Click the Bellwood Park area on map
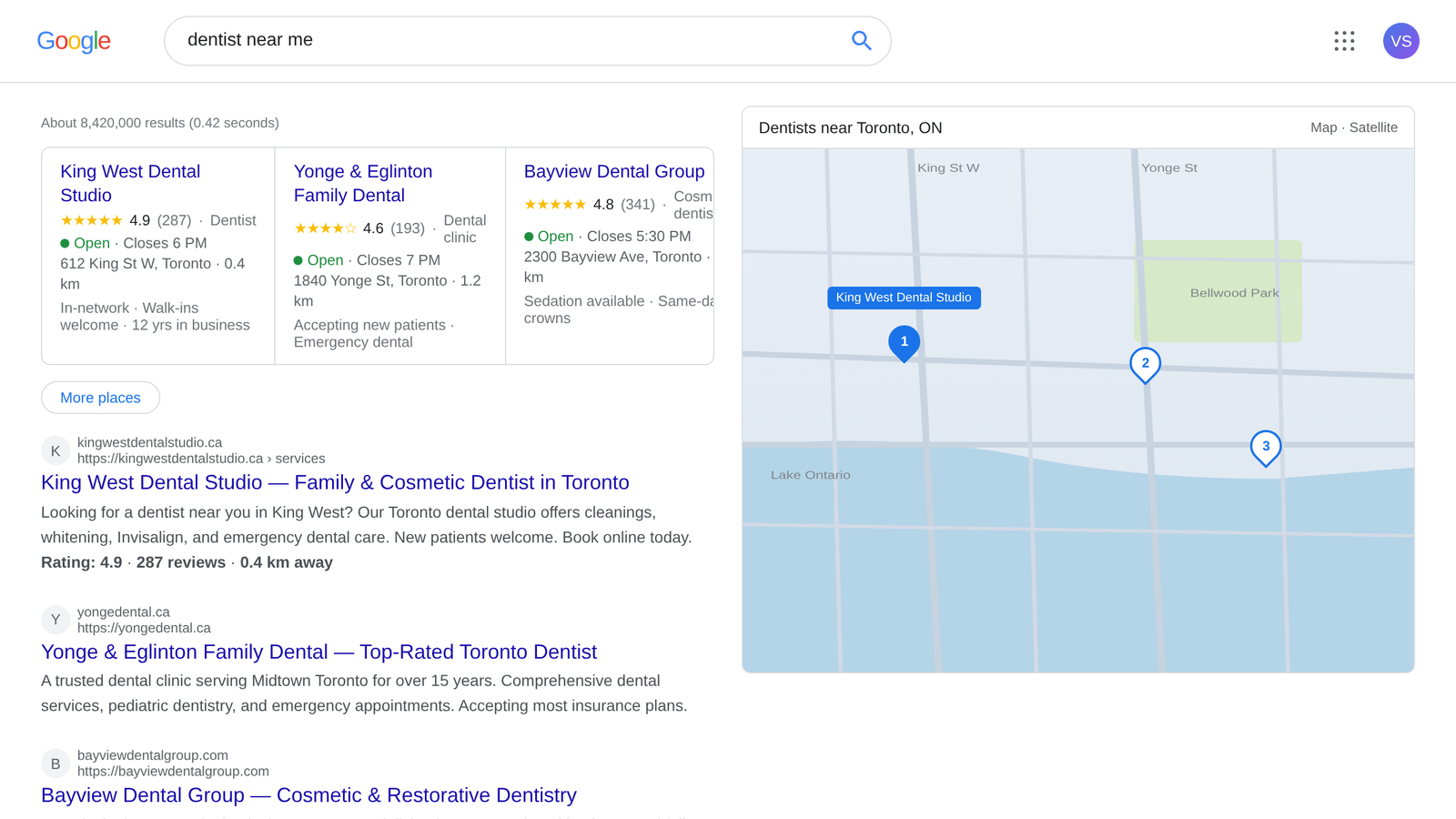 coord(1218,291)
